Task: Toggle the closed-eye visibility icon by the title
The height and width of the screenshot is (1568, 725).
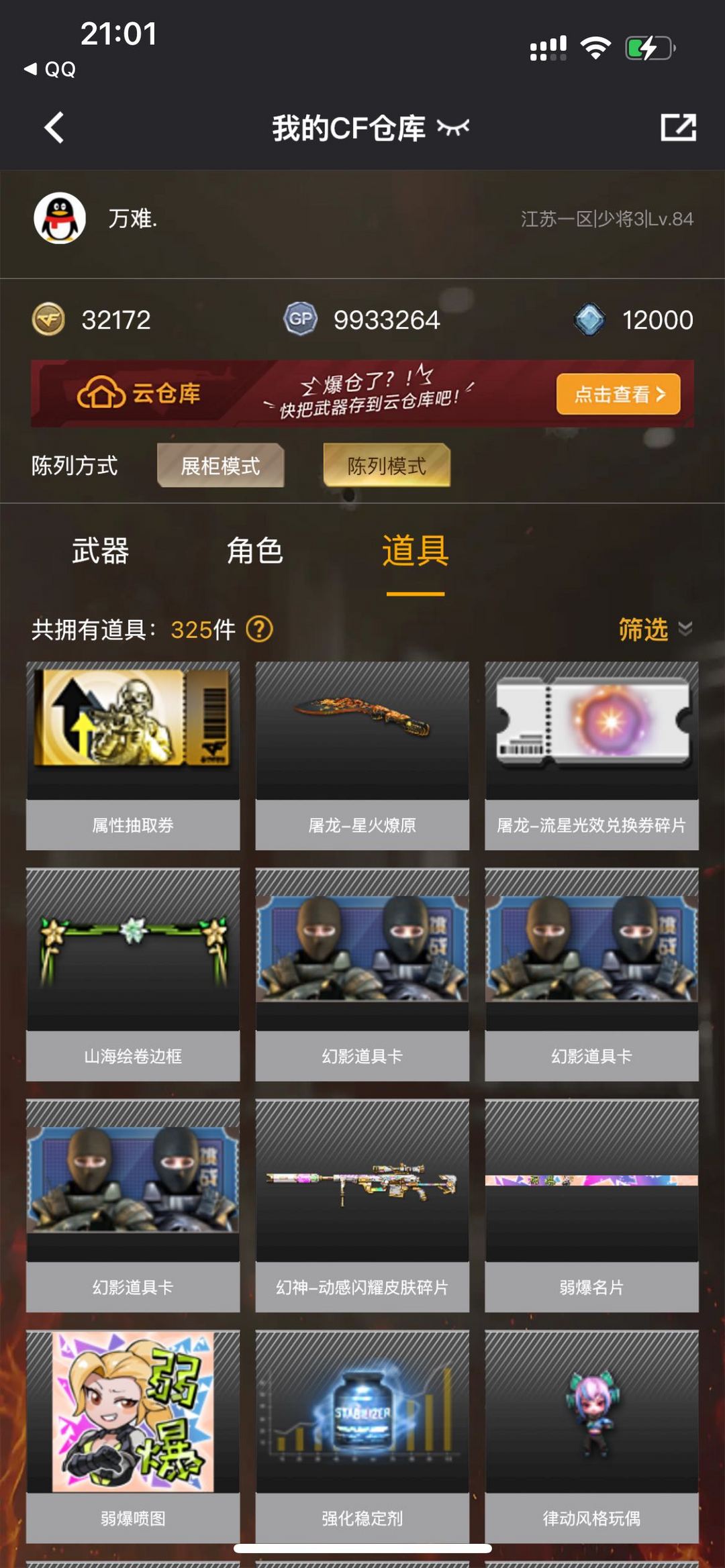Action: [452, 127]
